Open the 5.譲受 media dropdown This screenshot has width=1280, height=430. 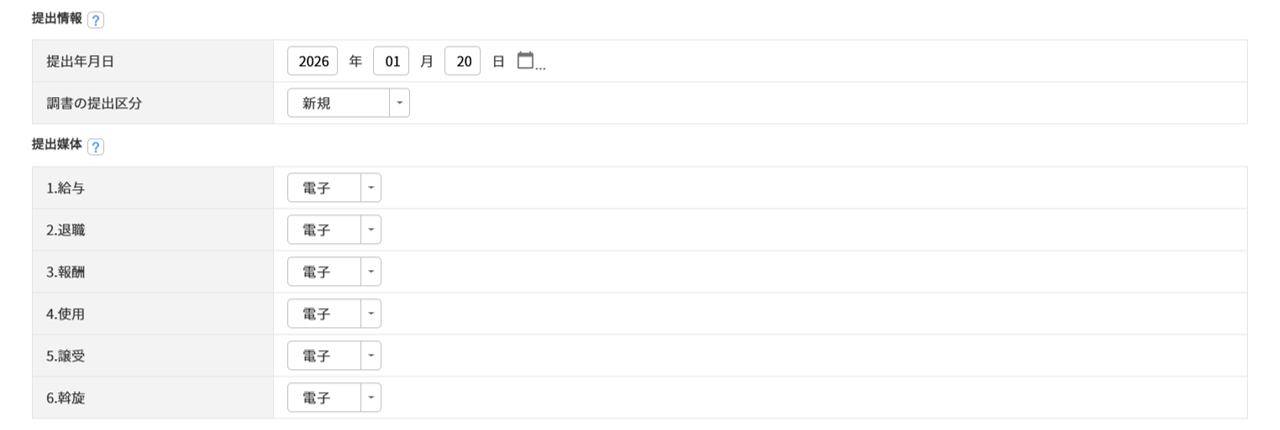pos(371,356)
